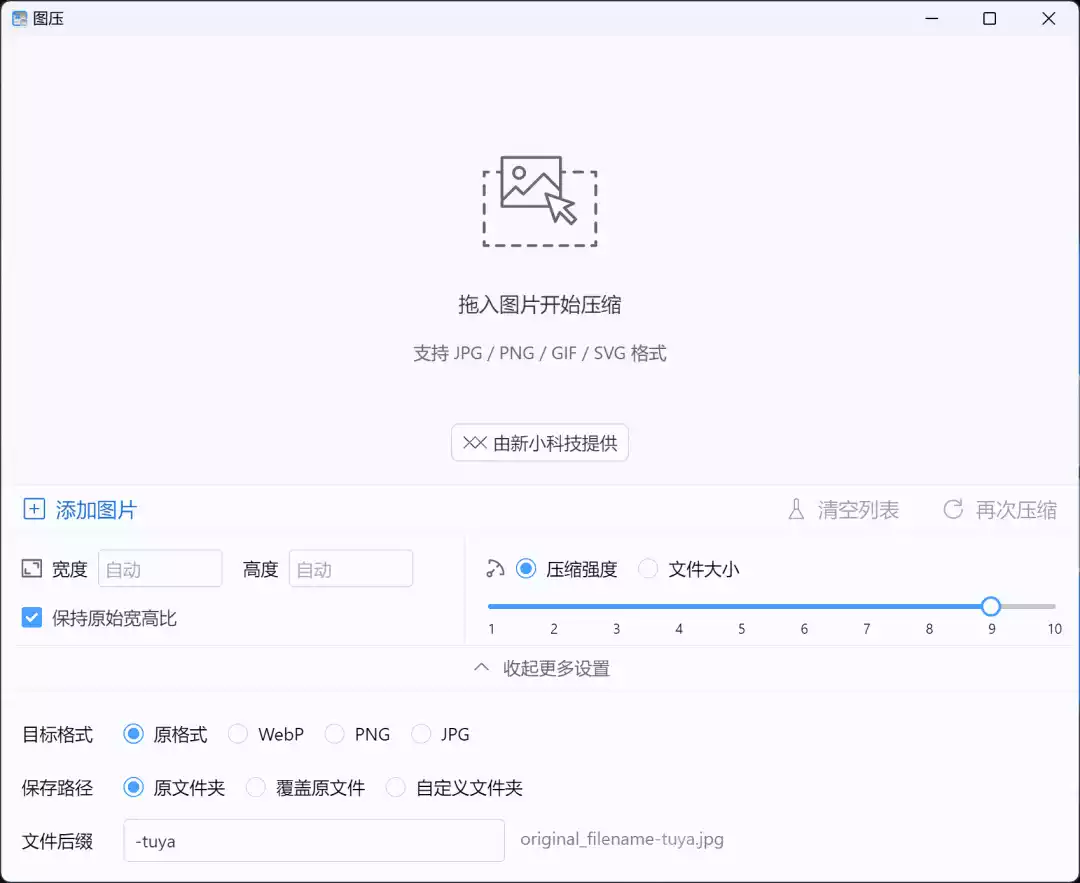Click the drag-in image placeholder icon
Image resolution: width=1080 pixels, height=883 pixels.
tap(539, 201)
